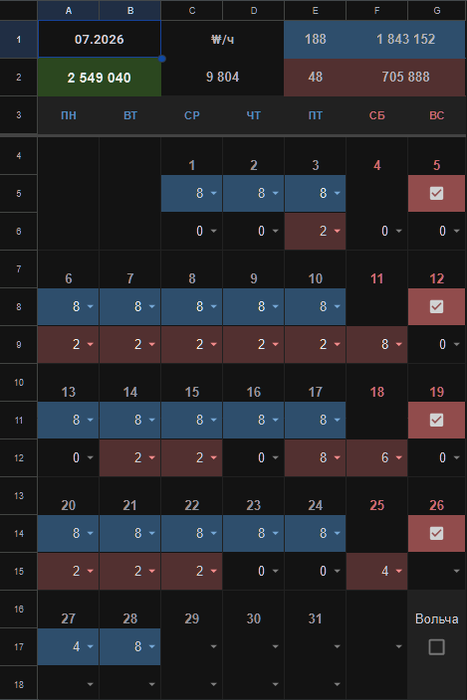Expand red overtime dropdown for Friday 3
This screenshot has height=700, width=467.
point(337,231)
